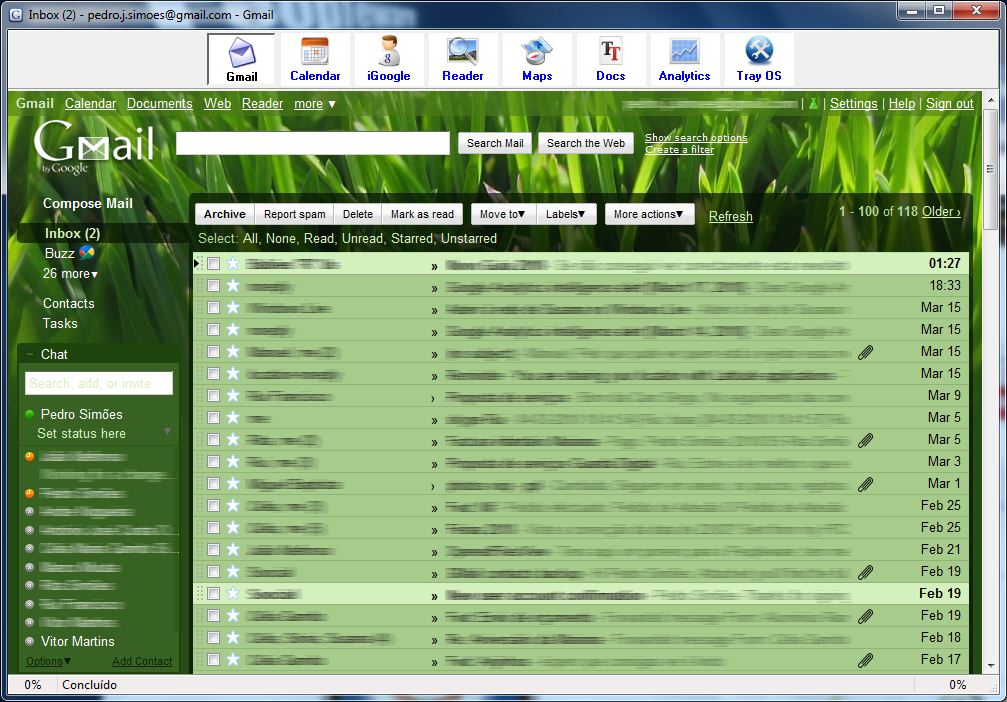The height and width of the screenshot is (702, 1007).
Task: Open the Analytics chart icon
Action: pos(684,52)
